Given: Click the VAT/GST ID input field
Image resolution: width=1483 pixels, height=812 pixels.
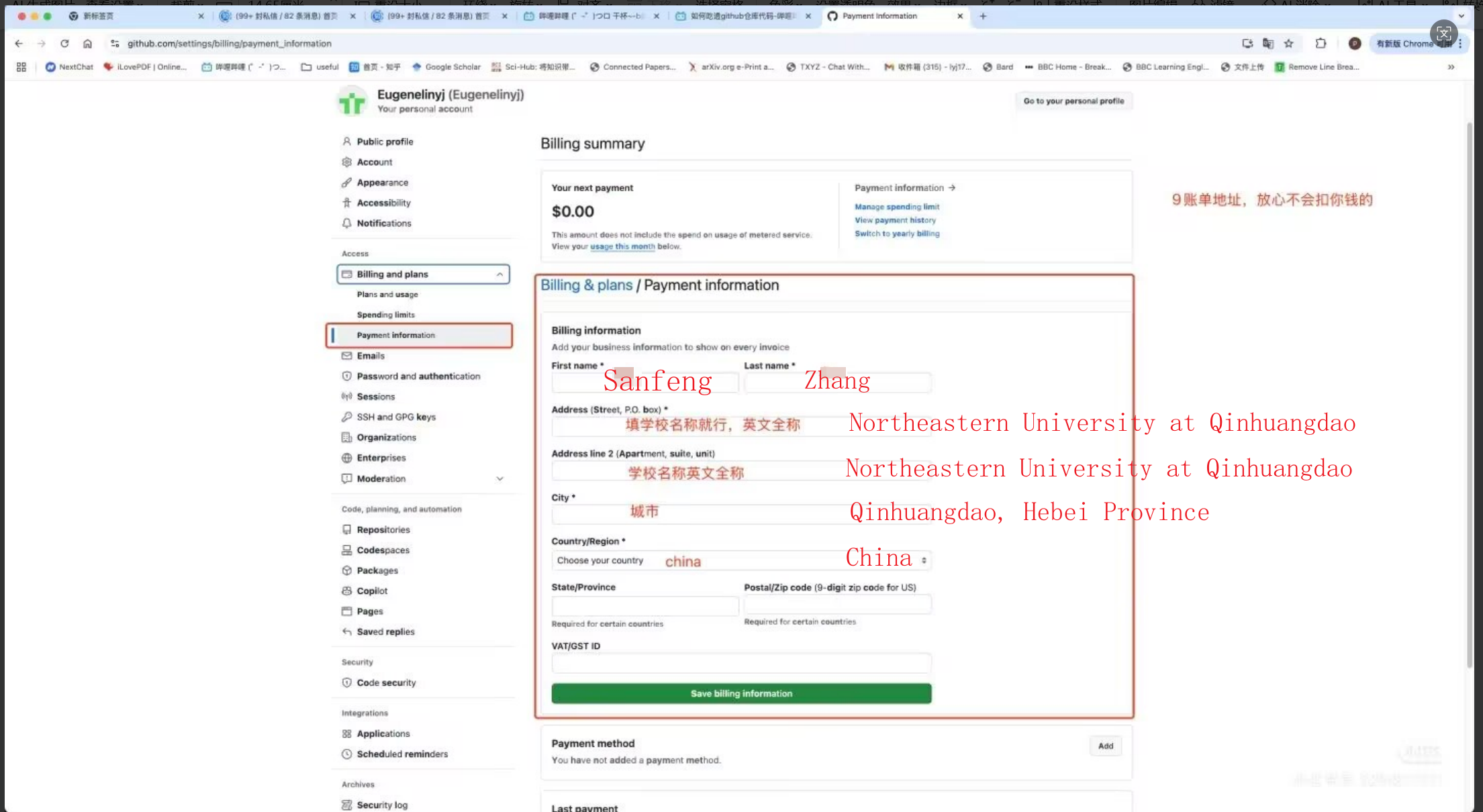Looking at the screenshot, I should click(x=741, y=664).
